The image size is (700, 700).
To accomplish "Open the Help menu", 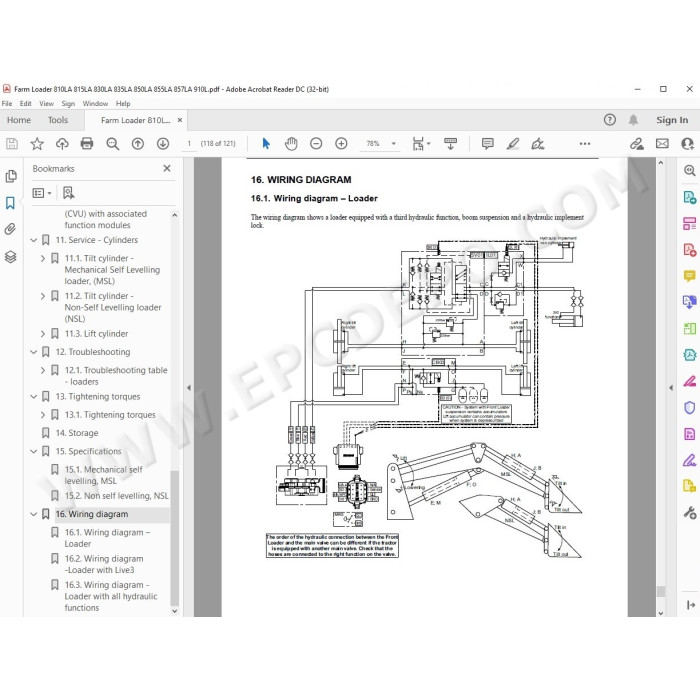I will pyautogui.click(x=123, y=104).
